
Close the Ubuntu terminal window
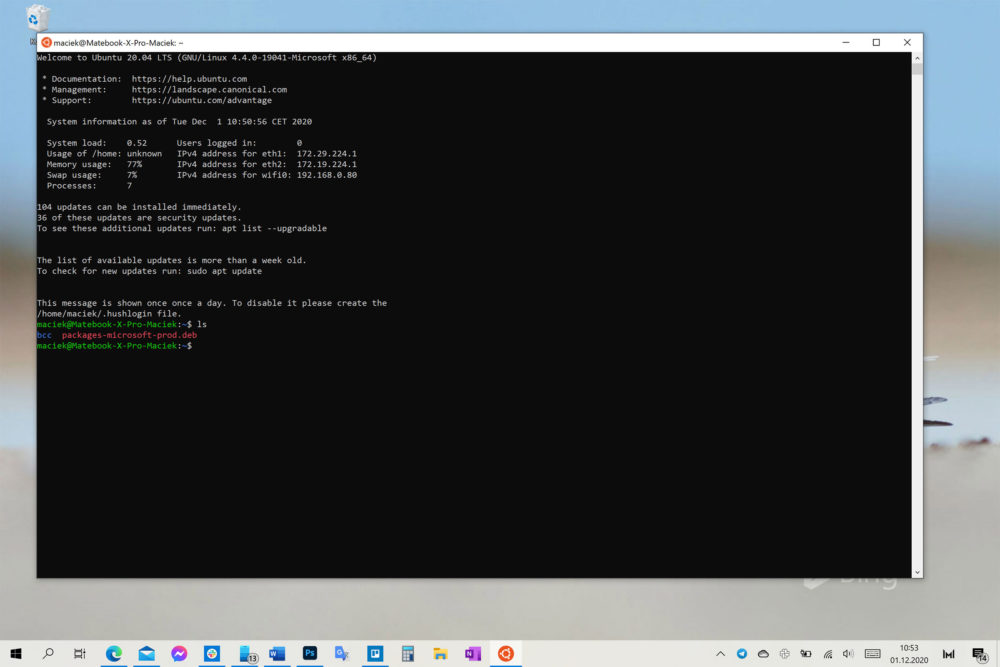(x=907, y=43)
